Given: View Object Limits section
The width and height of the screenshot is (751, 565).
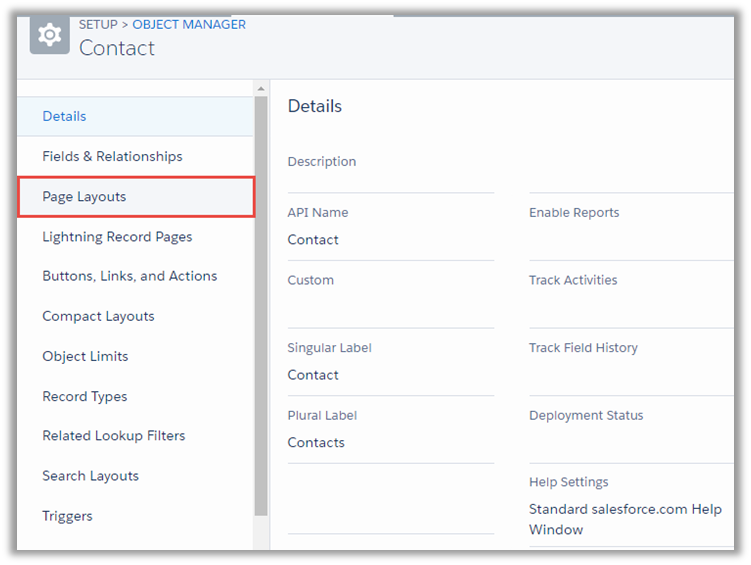Looking at the screenshot, I should [85, 356].
